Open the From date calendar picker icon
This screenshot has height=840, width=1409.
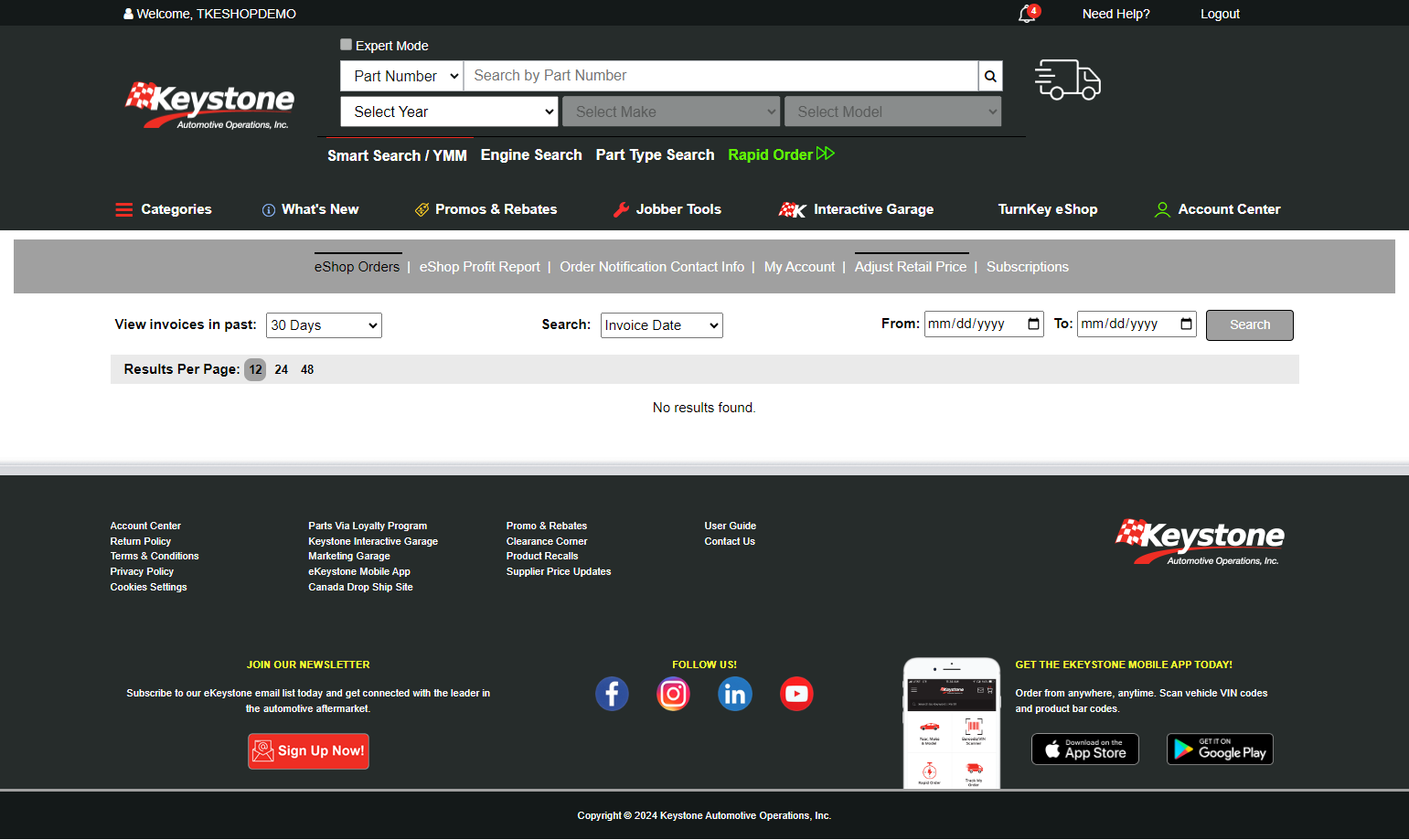click(x=1033, y=324)
